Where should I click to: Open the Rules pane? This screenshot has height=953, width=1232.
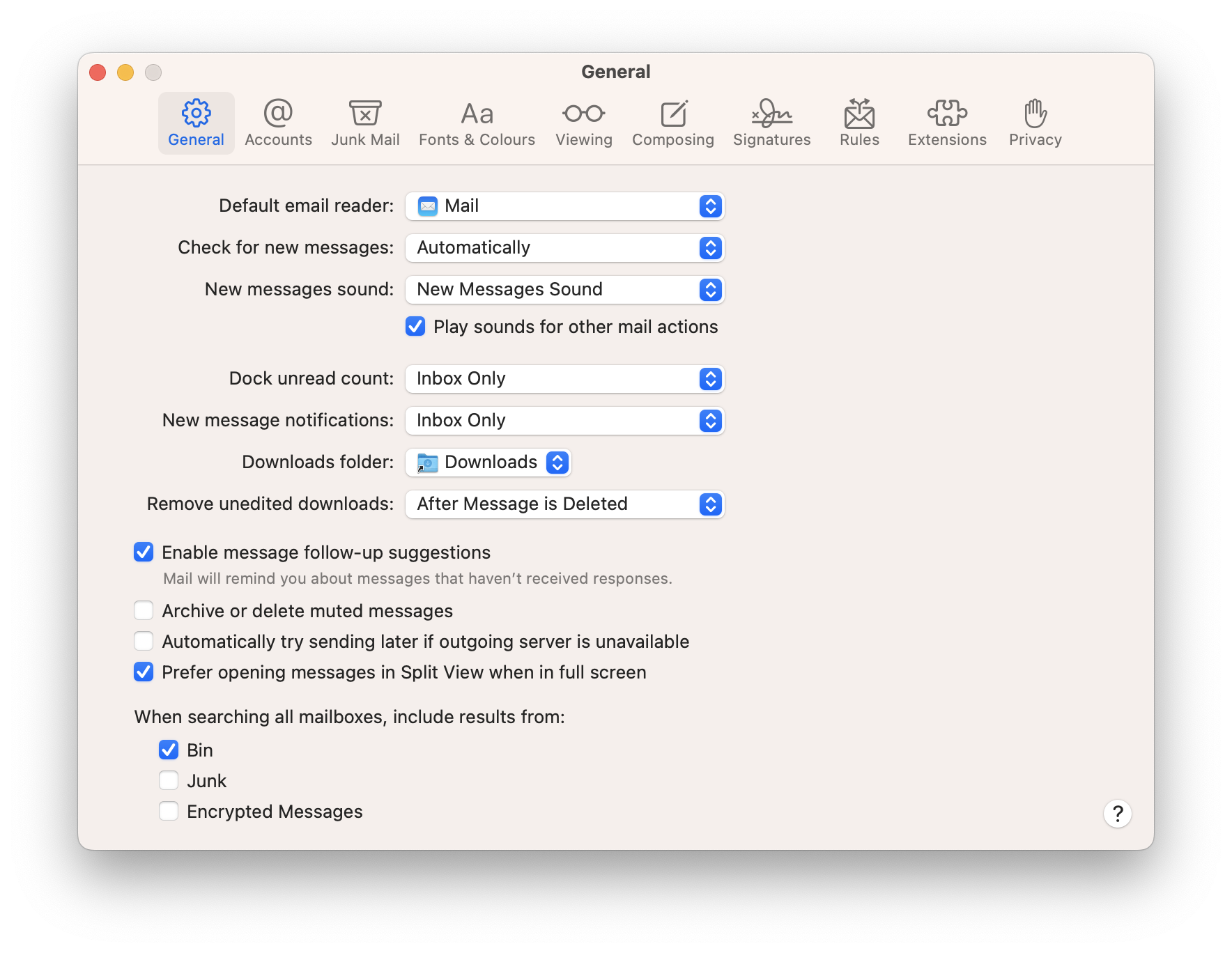point(858,123)
